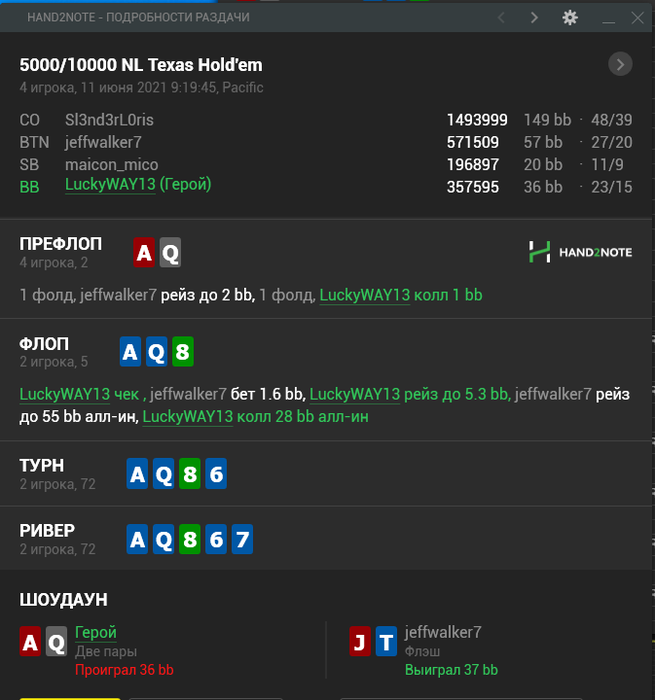Open the Герой link in the Шоудаун section
Viewport: 655px width, 700px height.
click(x=96, y=632)
